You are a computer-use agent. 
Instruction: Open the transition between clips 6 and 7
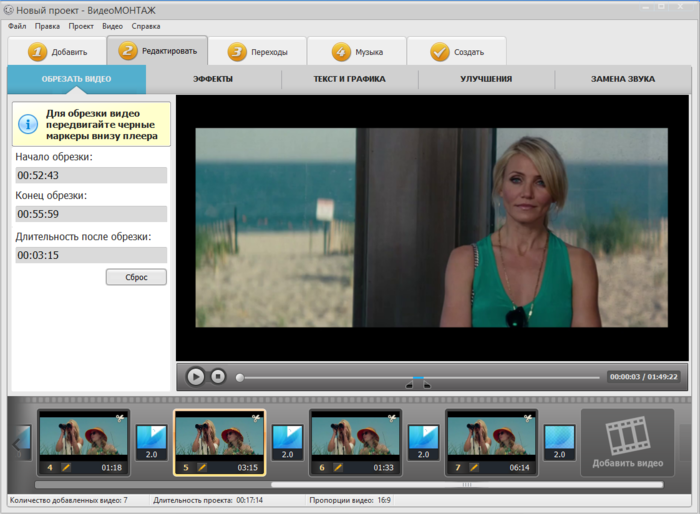[422, 443]
